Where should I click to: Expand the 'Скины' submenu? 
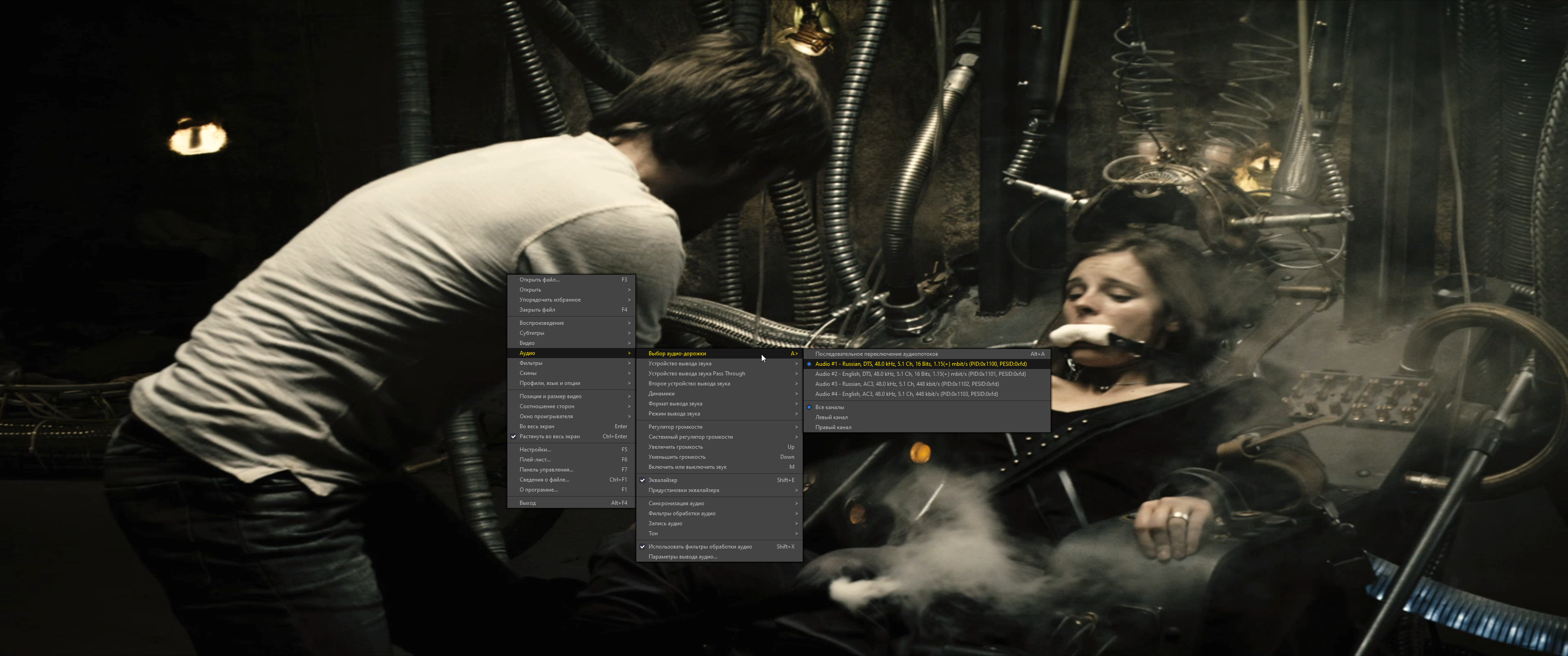click(571, 373)
